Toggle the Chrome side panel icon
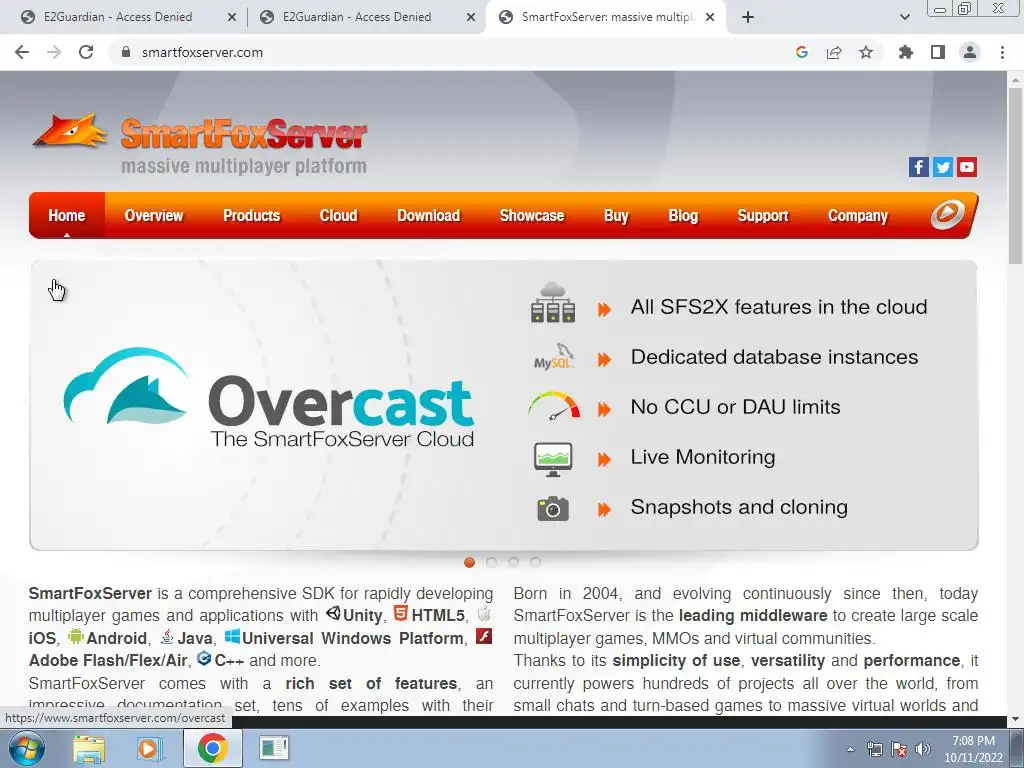 click(938, 52)
